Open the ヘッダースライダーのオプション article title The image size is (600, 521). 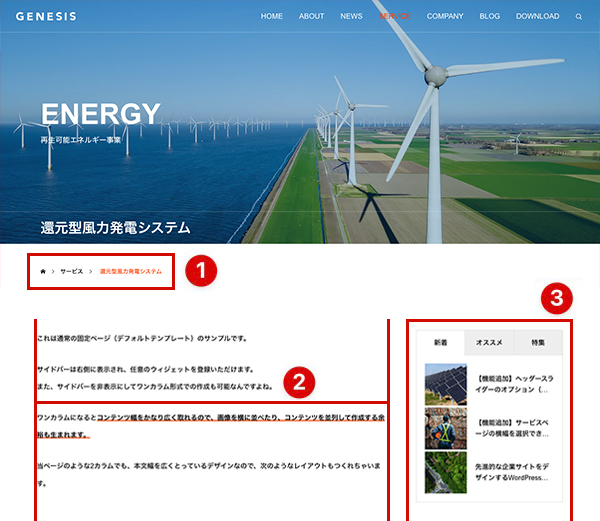[x=514, y=385]
